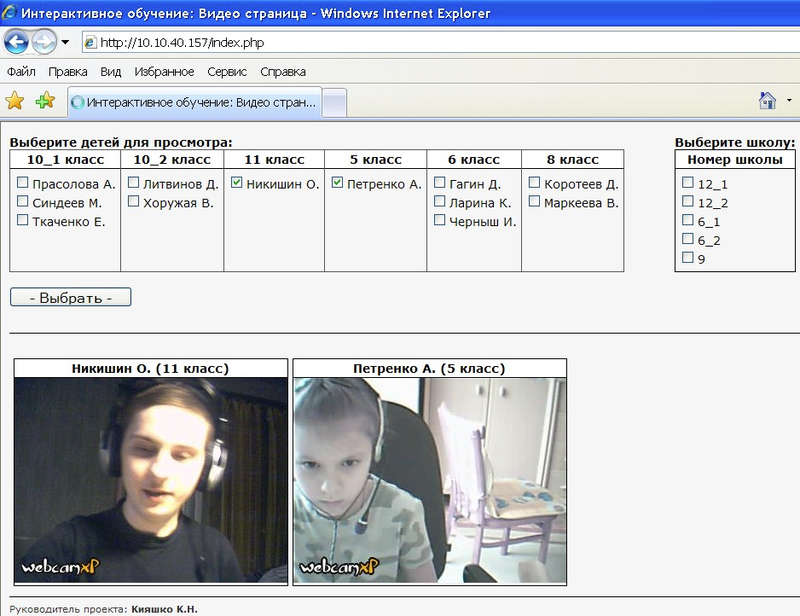Check the Ларина К. checkbox
800x616 pixels.
point(439,201)
